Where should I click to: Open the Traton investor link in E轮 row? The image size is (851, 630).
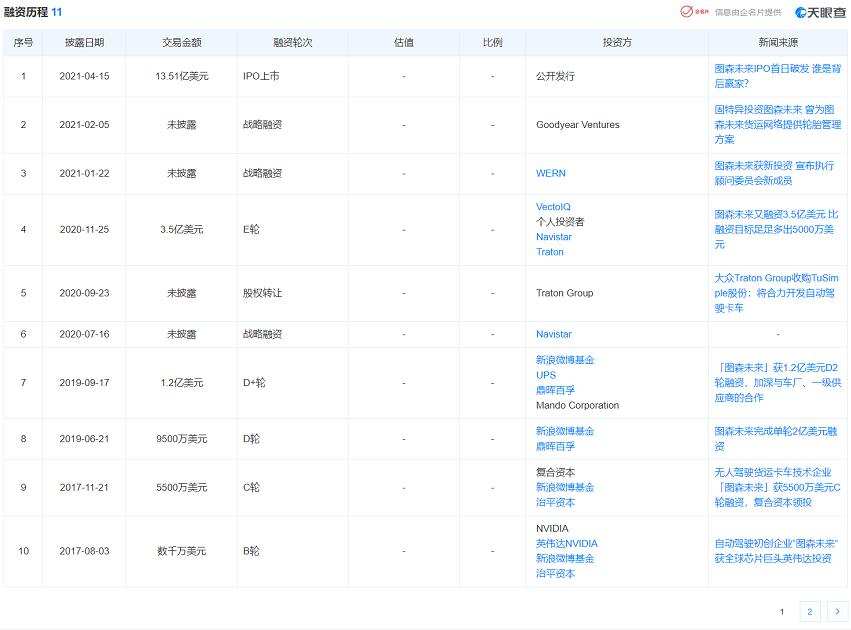550,252
